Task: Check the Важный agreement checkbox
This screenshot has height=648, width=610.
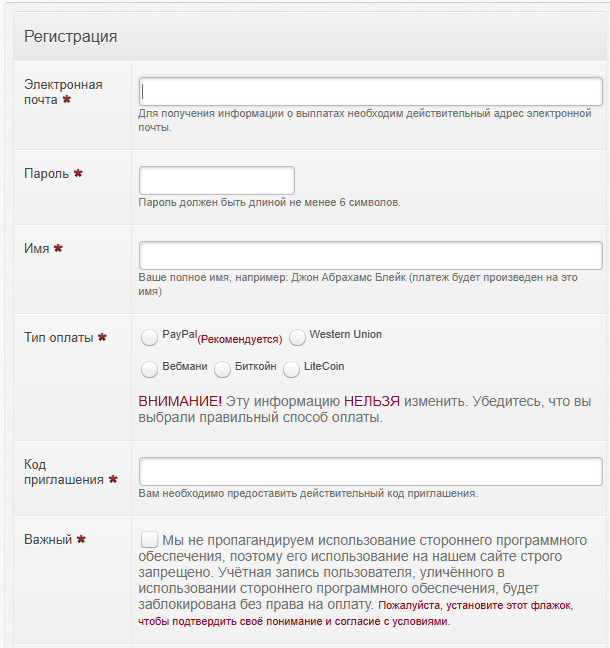Action: pyautogui.click(x=150, y=539)
